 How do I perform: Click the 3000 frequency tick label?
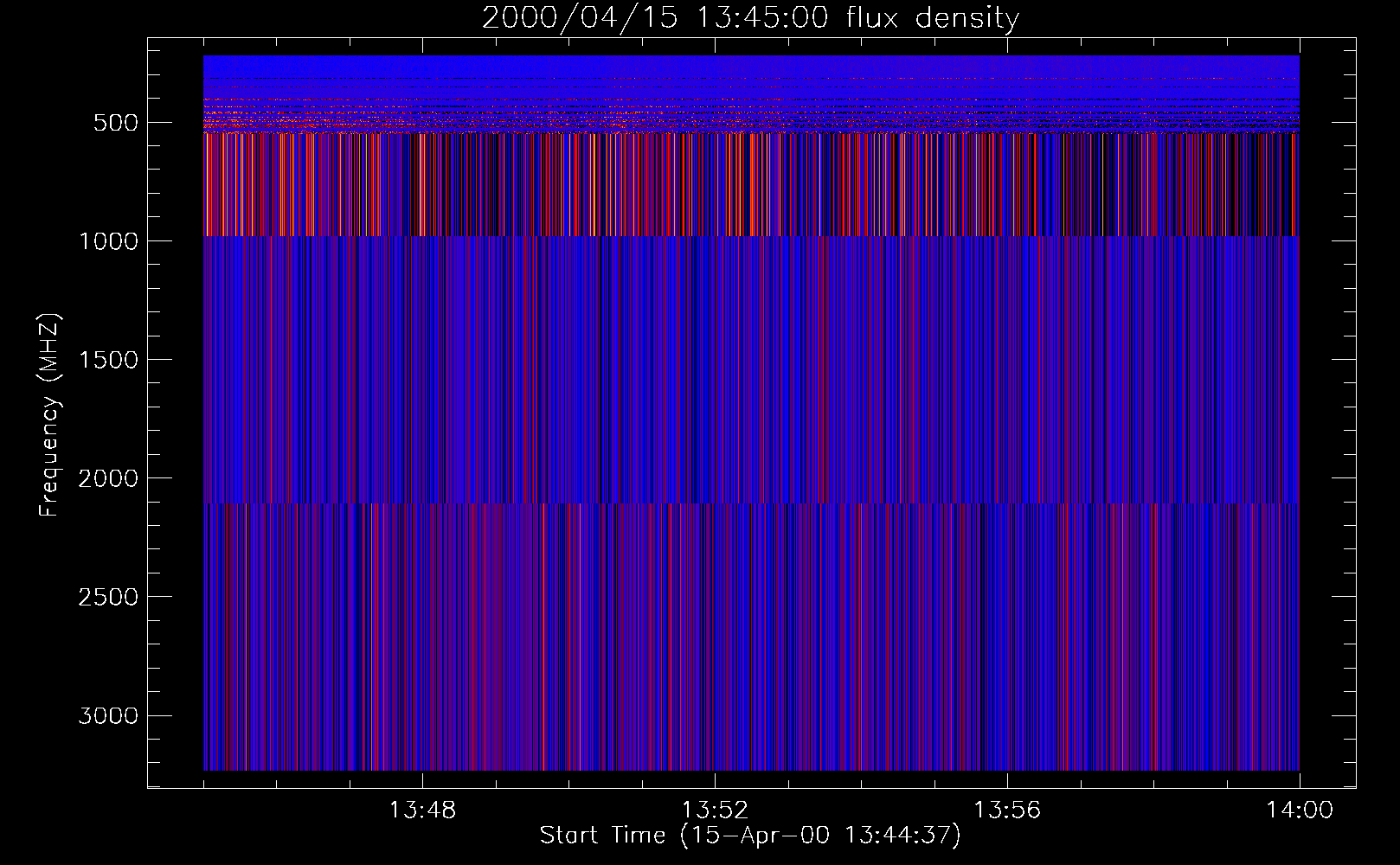click(108, 715)
